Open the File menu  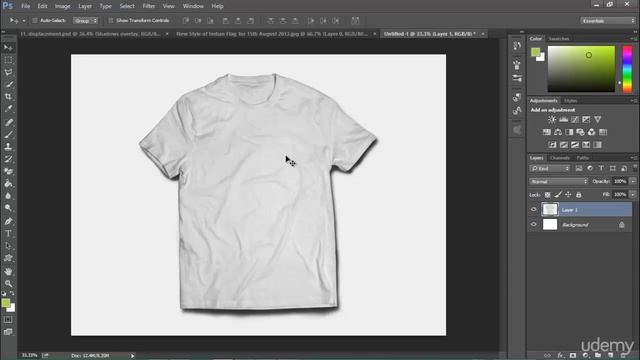[x=25, y=6]
